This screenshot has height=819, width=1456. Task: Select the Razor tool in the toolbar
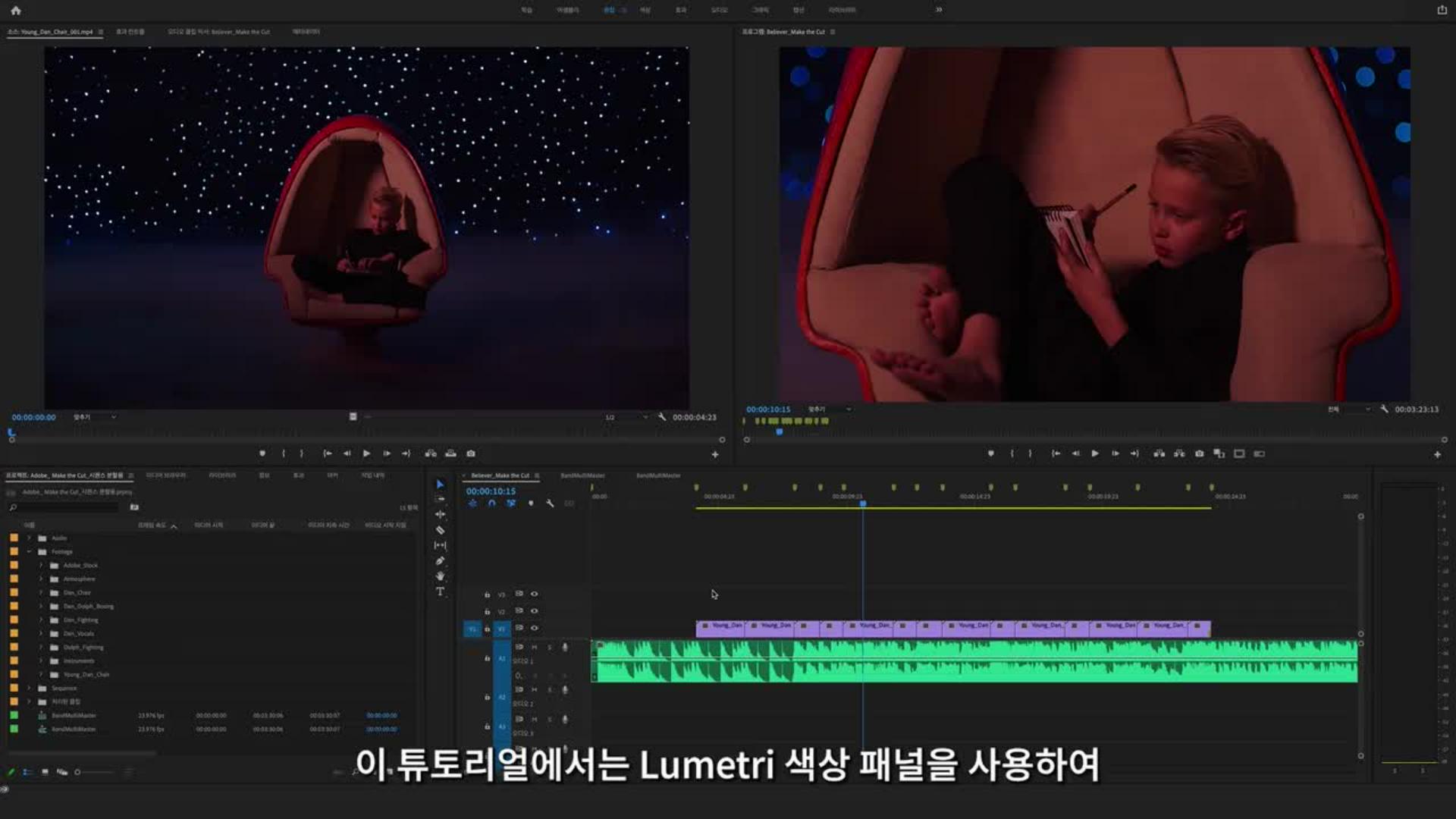[440, 530]
